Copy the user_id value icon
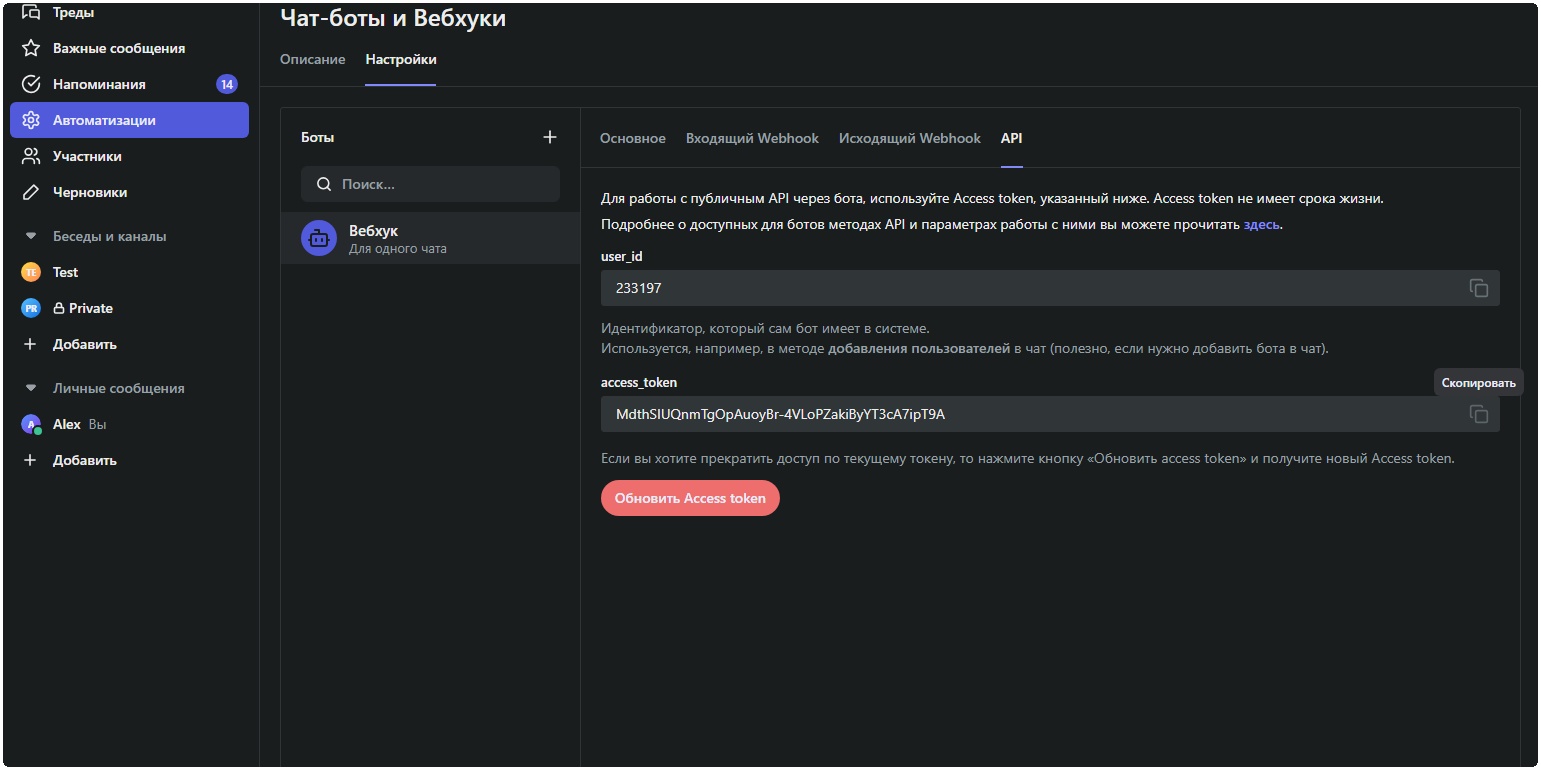This screenshot has width=1541, height=770. pos(1478,288)
